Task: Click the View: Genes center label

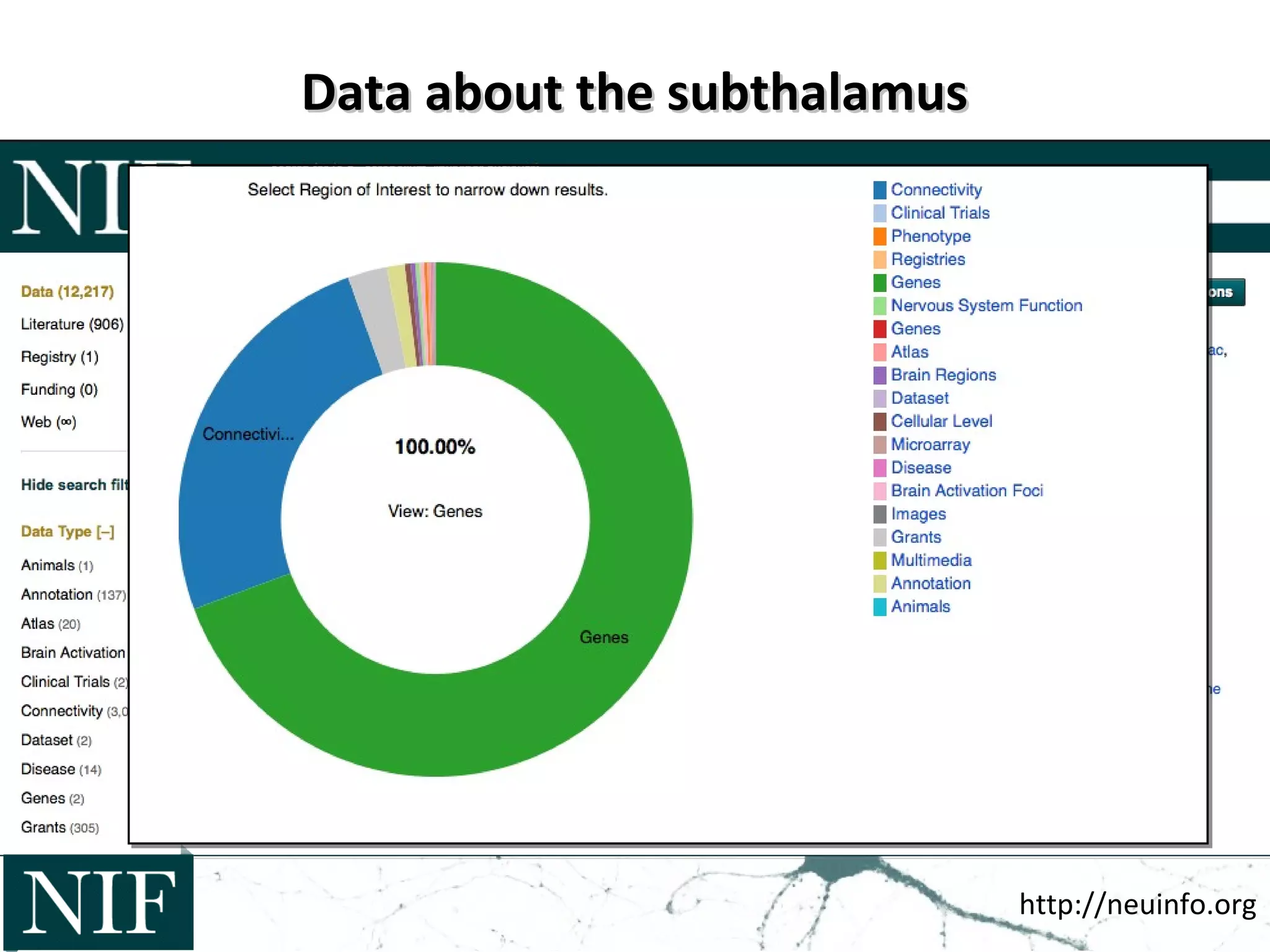Action: 435,511
